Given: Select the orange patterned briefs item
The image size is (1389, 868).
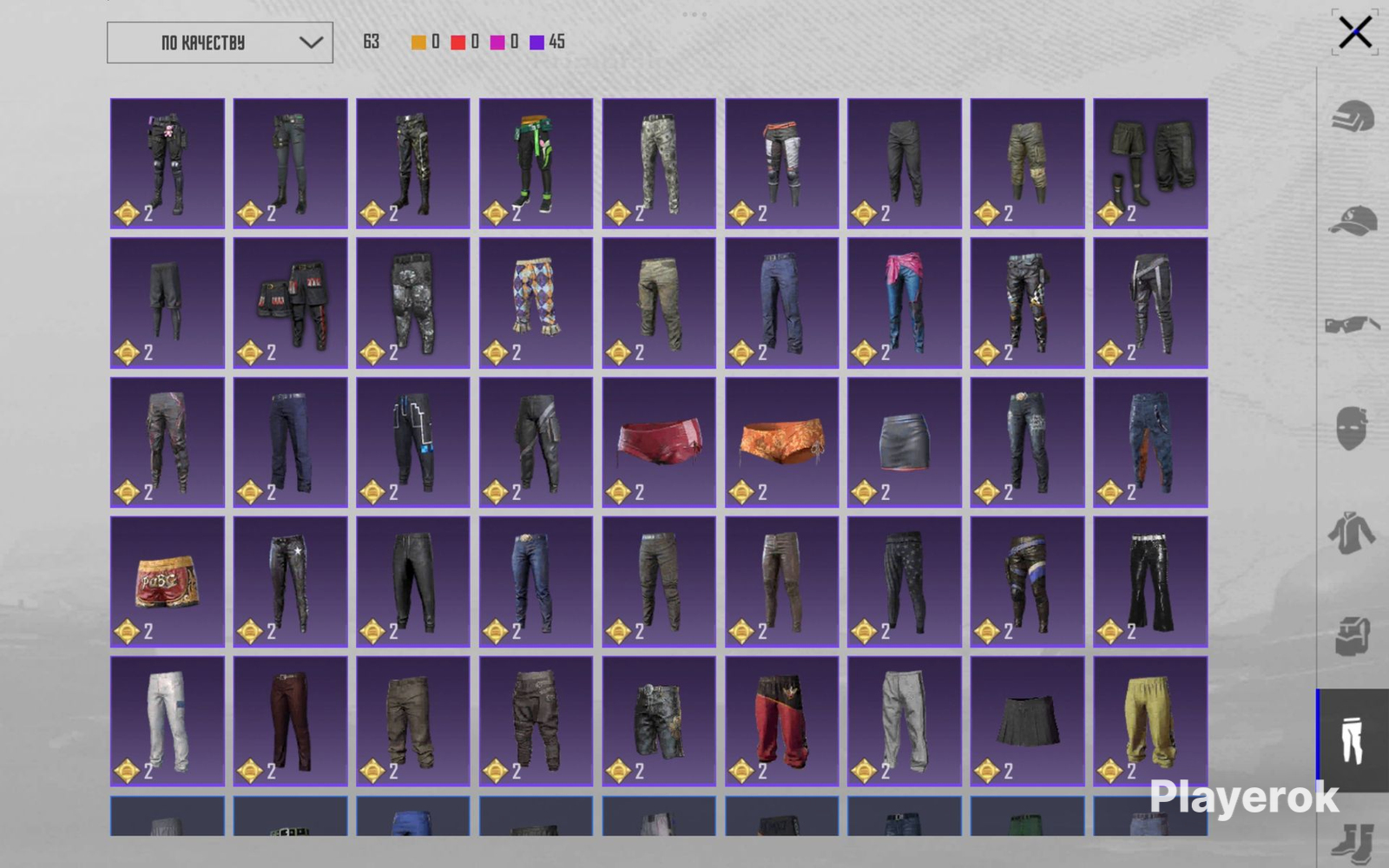Looking at the screenshot, I should (x=782, y=442).
